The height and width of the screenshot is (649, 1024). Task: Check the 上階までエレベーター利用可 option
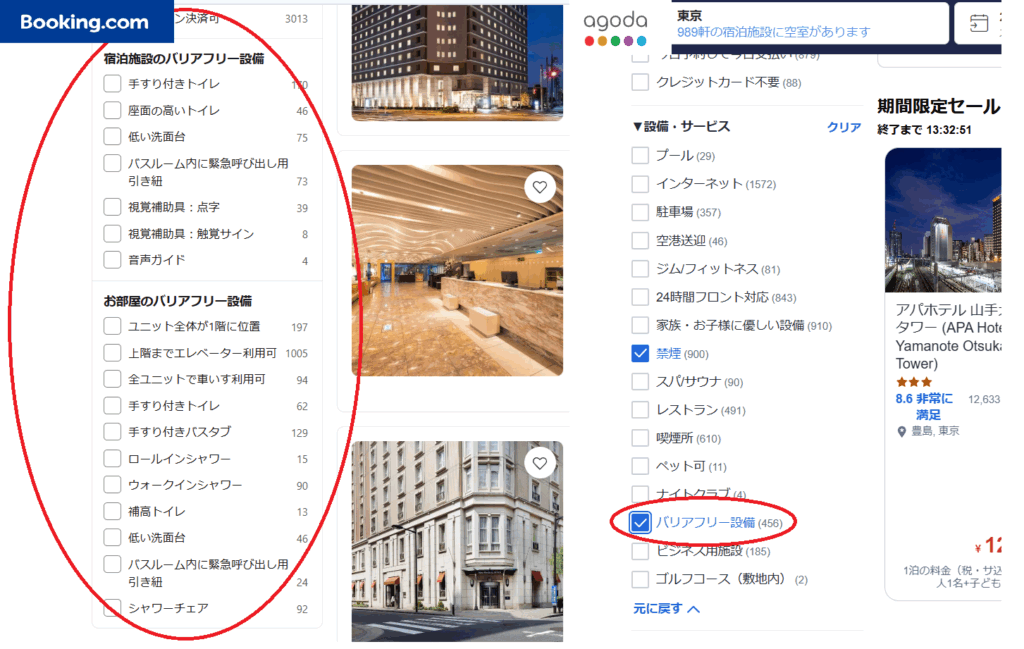(113, 353)
